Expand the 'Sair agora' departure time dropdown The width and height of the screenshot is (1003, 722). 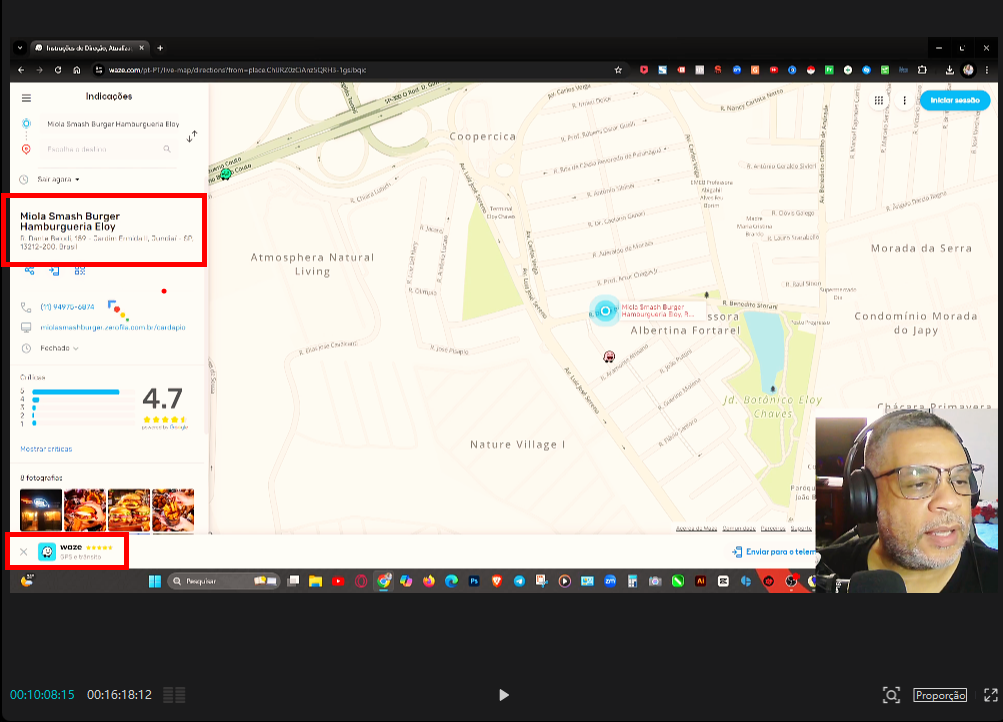click(58, 179)
